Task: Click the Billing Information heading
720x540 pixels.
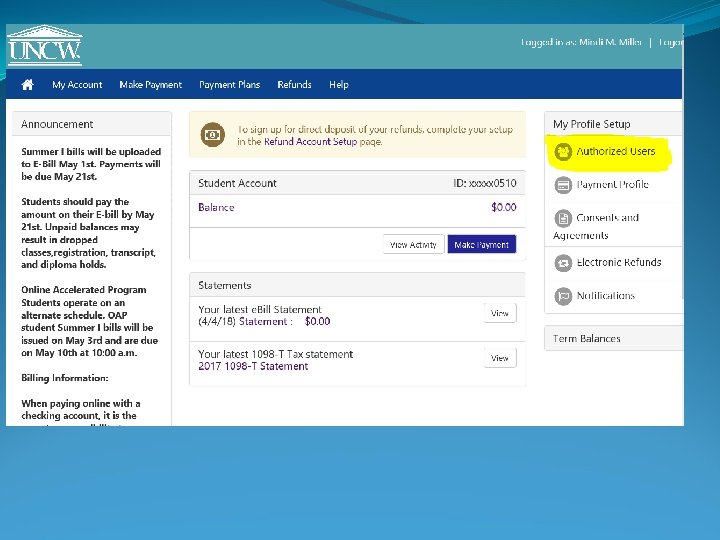Action: tap(65, 378)
